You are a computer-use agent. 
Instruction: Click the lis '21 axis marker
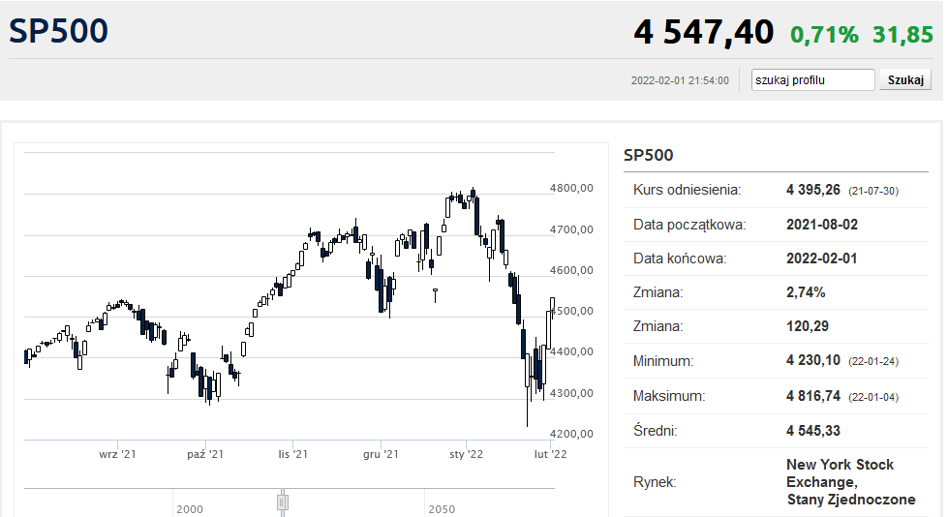pos(292,454)
